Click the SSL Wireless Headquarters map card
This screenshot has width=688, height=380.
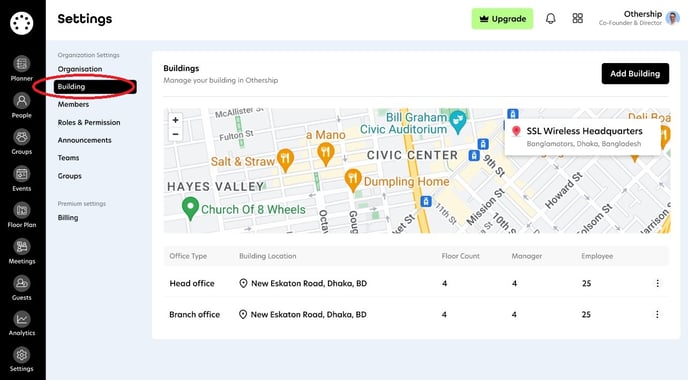point(583,137)
